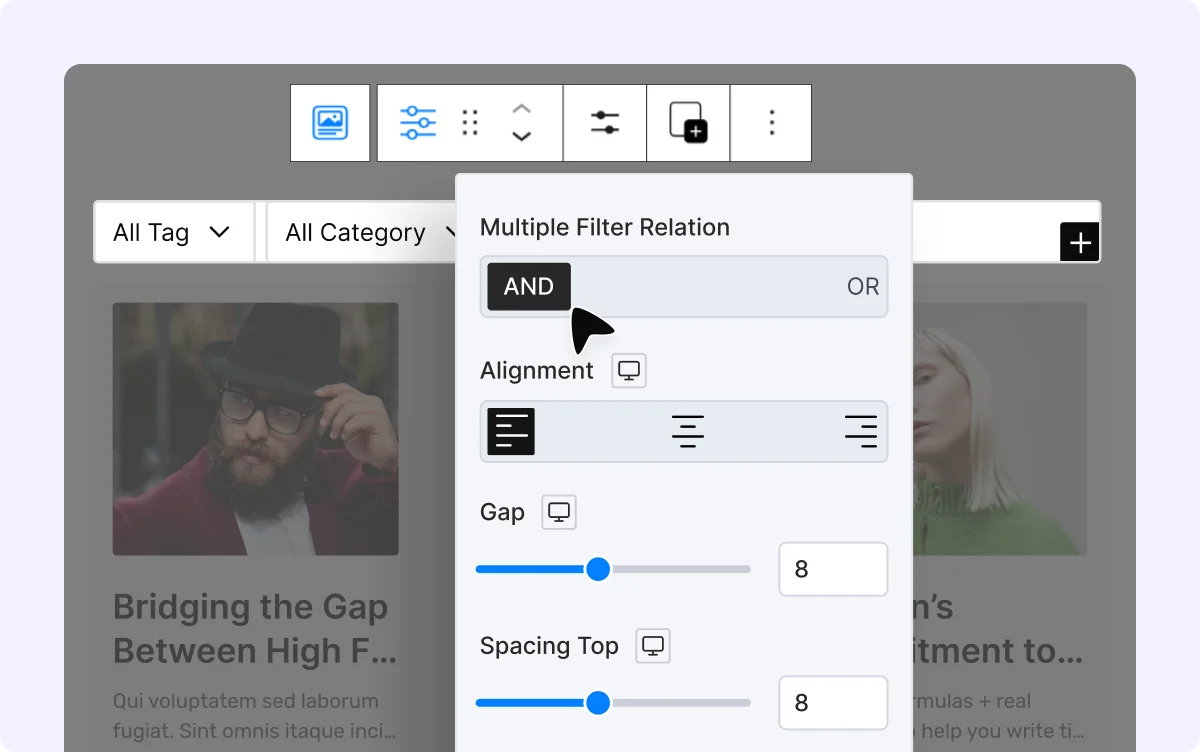Open the filter settings sliders icon
Viewport: 1200px width, 752px height.
tap(605, 123)
